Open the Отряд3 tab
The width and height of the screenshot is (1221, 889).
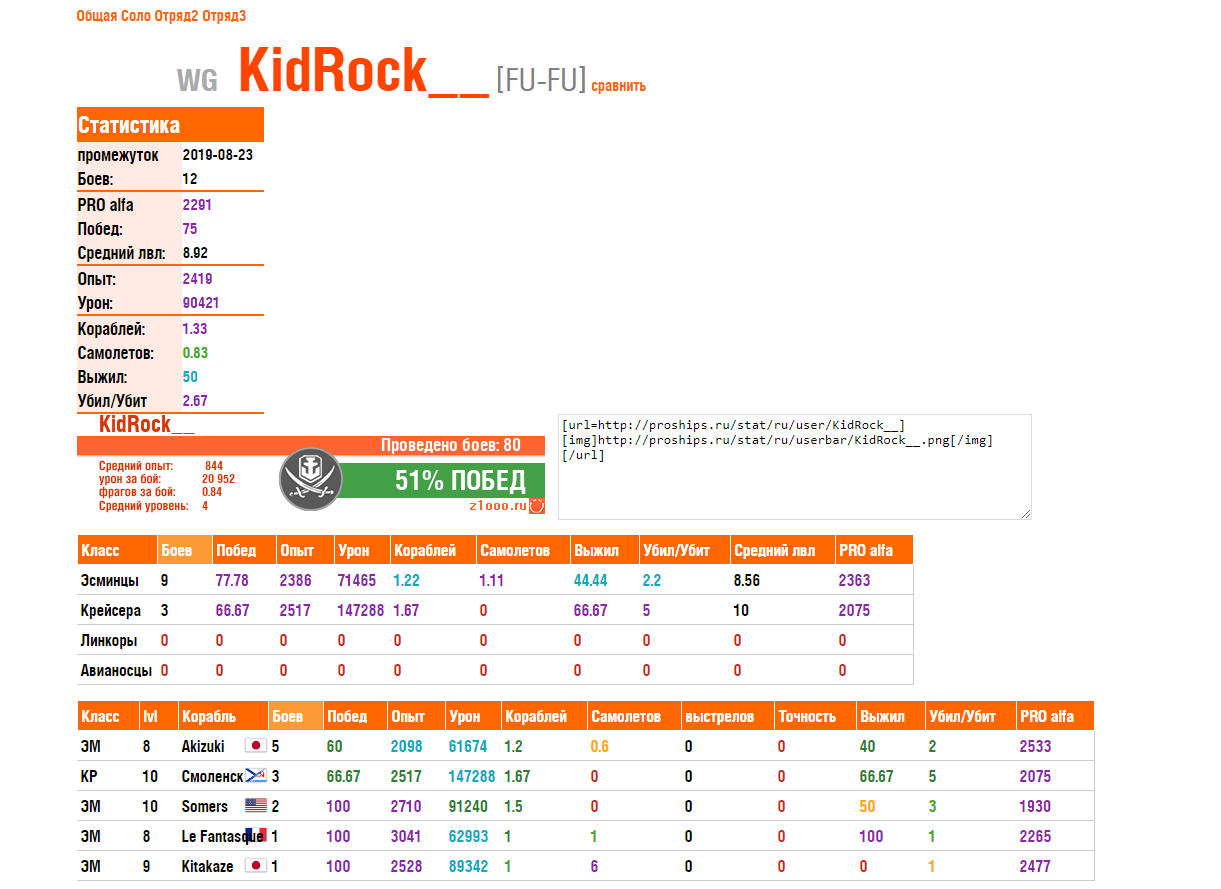[224, 16]
